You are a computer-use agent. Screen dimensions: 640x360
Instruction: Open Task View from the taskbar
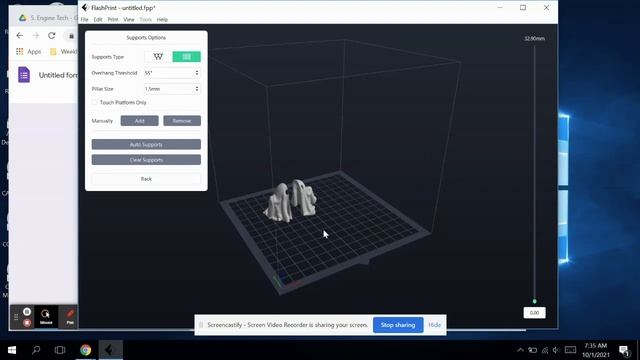click(x=60, y=350)
